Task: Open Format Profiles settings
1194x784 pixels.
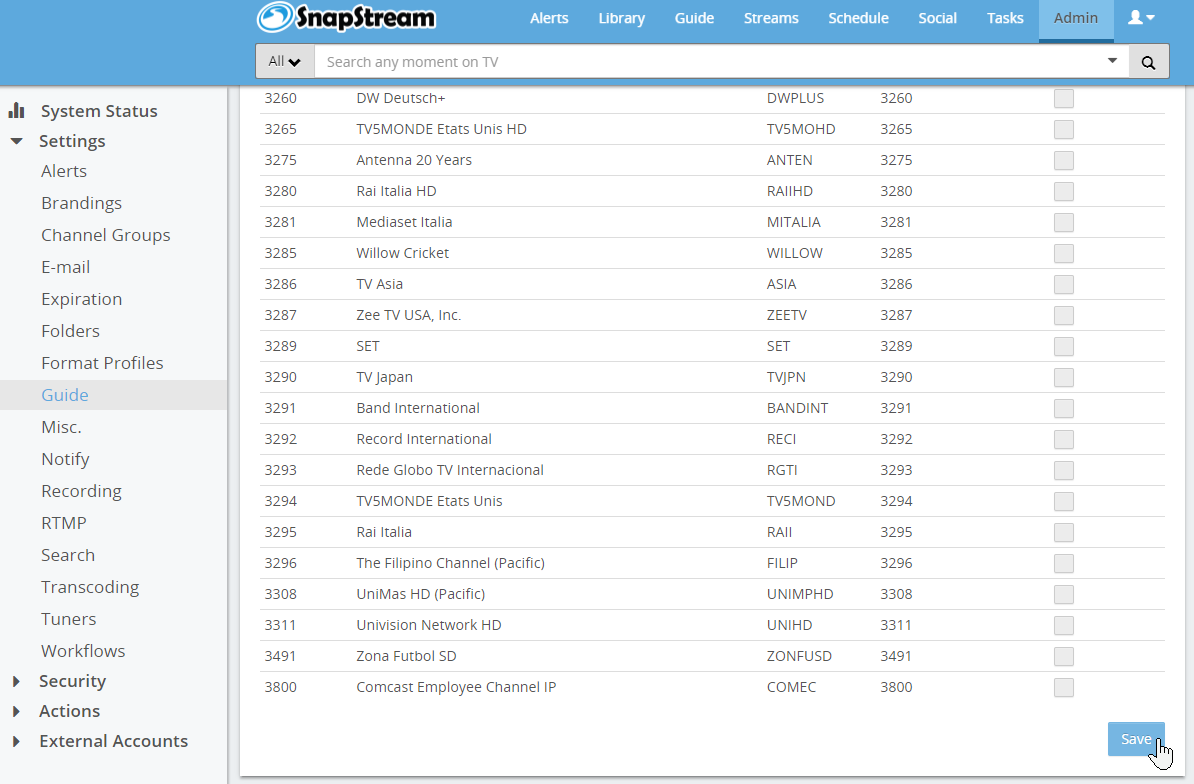Action: (102, 363)
